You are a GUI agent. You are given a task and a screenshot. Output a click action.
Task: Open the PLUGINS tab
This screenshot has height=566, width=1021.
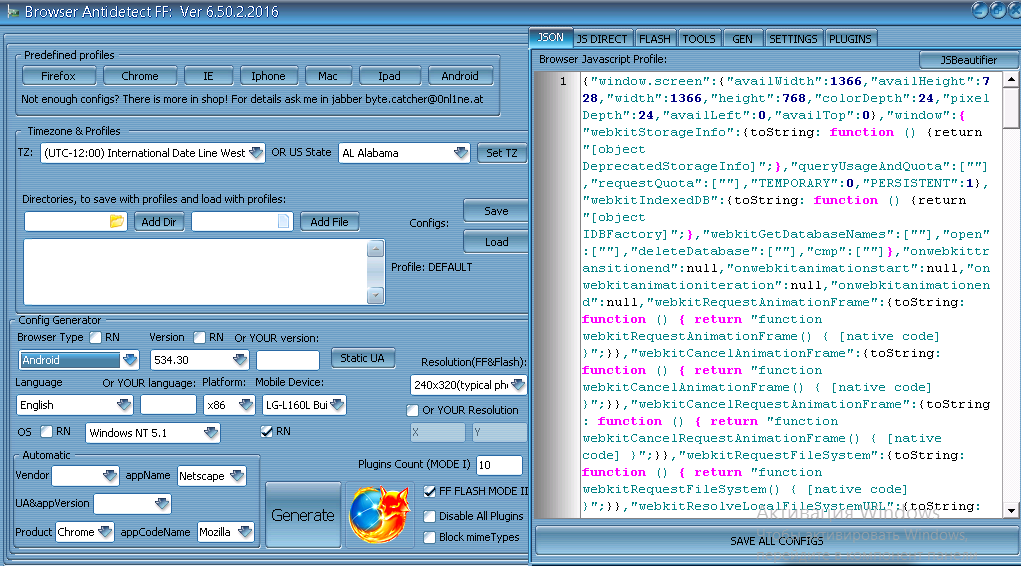(x=851, y=39)
